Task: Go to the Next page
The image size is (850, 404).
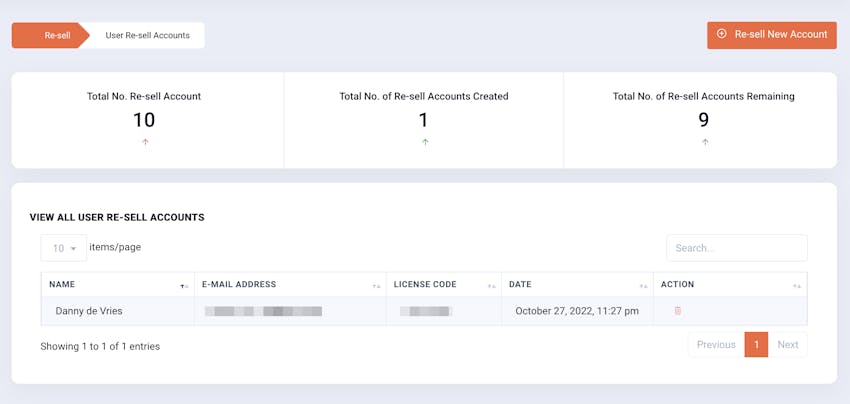Action: pyautogui.click(x=788, y=345)
